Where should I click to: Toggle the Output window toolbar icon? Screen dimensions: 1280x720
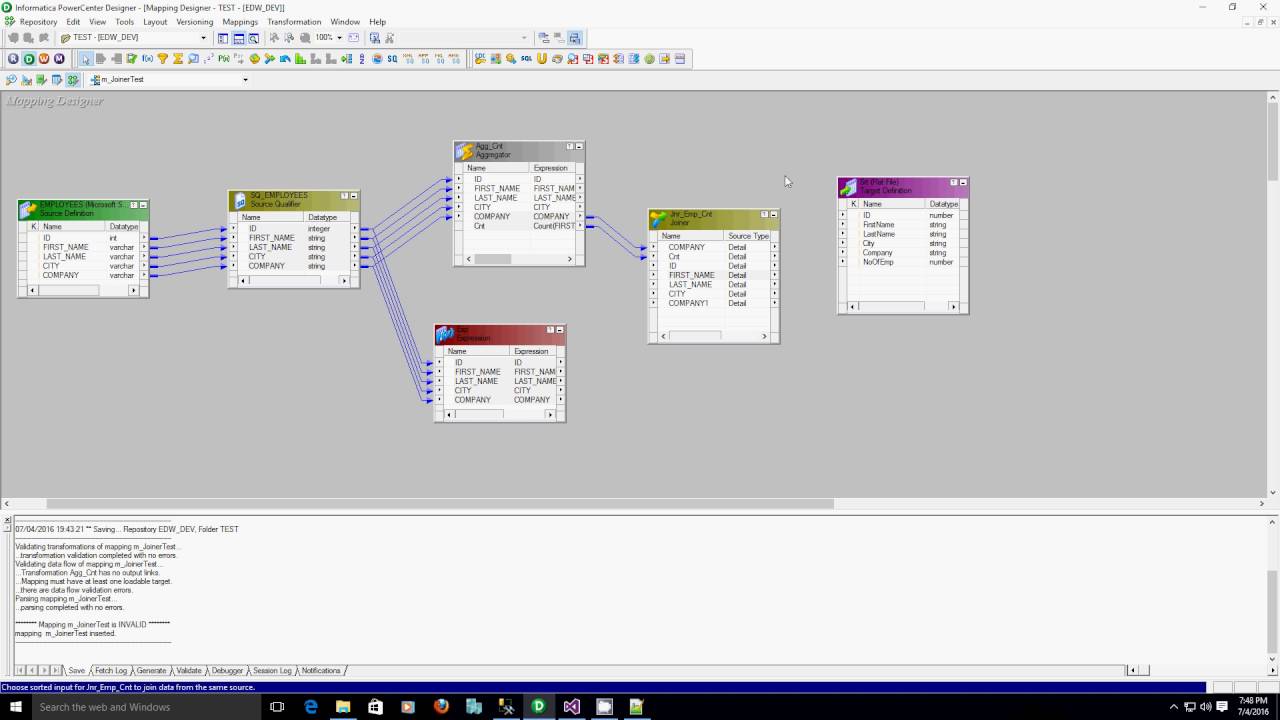pyautogui.click(x=238, y=38)
